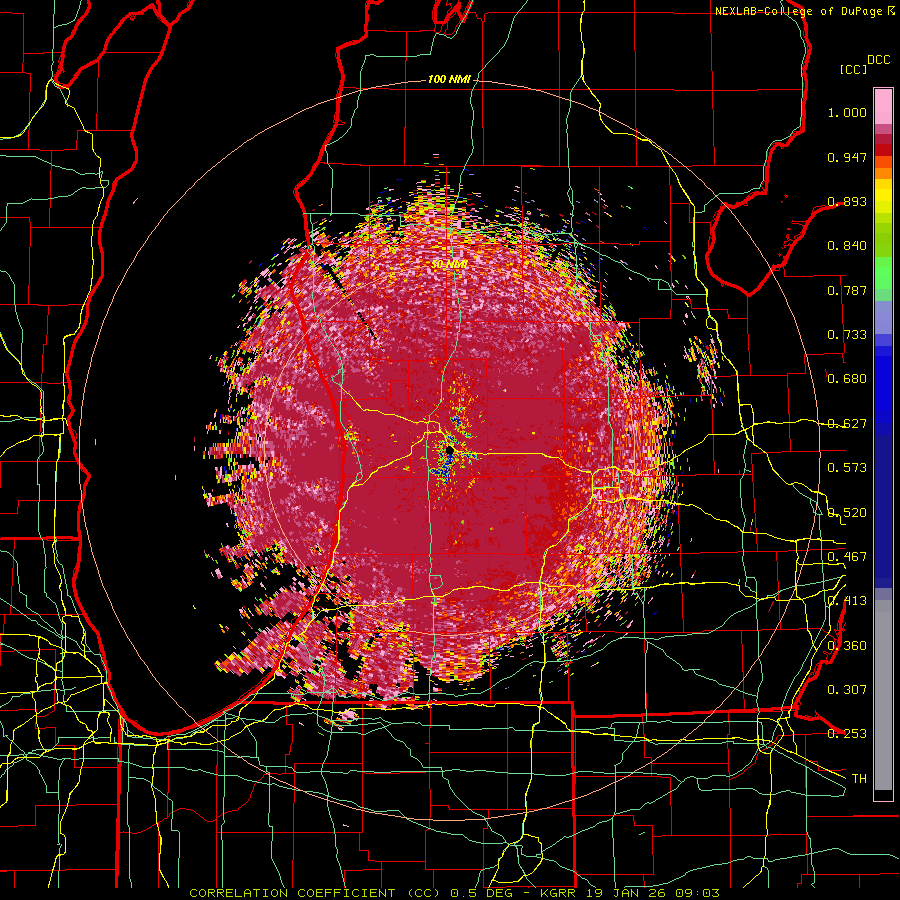900x900 pixels.
Task: Click the 0.947 scale value
Action: coord(847,157)
